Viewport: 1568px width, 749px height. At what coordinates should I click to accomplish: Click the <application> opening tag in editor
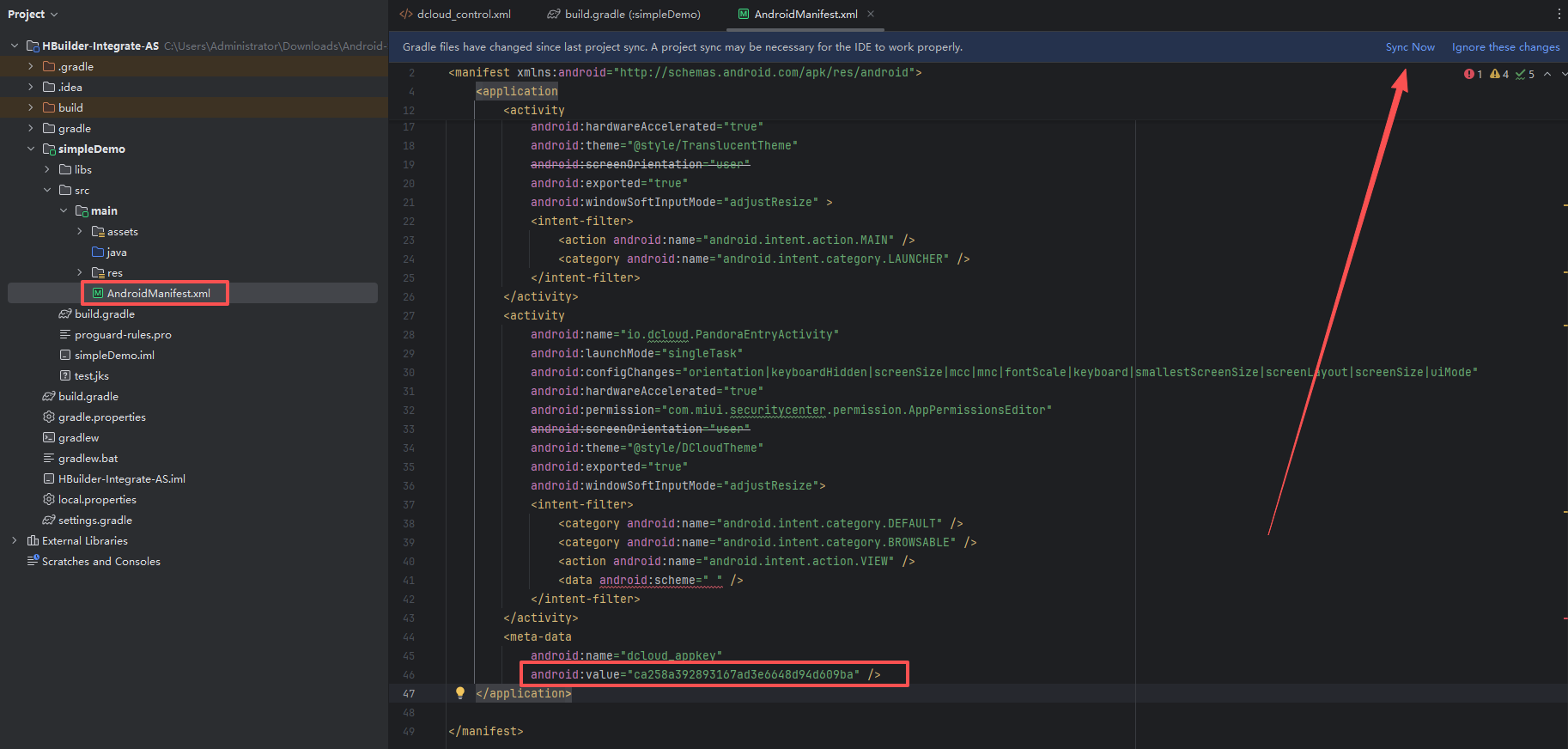tap(517, 91)
